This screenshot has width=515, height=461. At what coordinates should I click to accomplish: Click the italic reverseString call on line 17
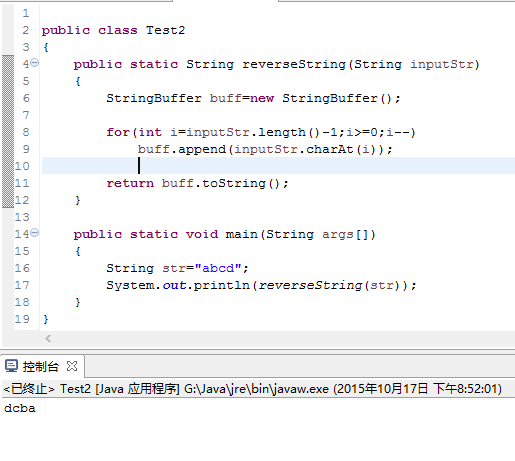click(x=311, y=285)
